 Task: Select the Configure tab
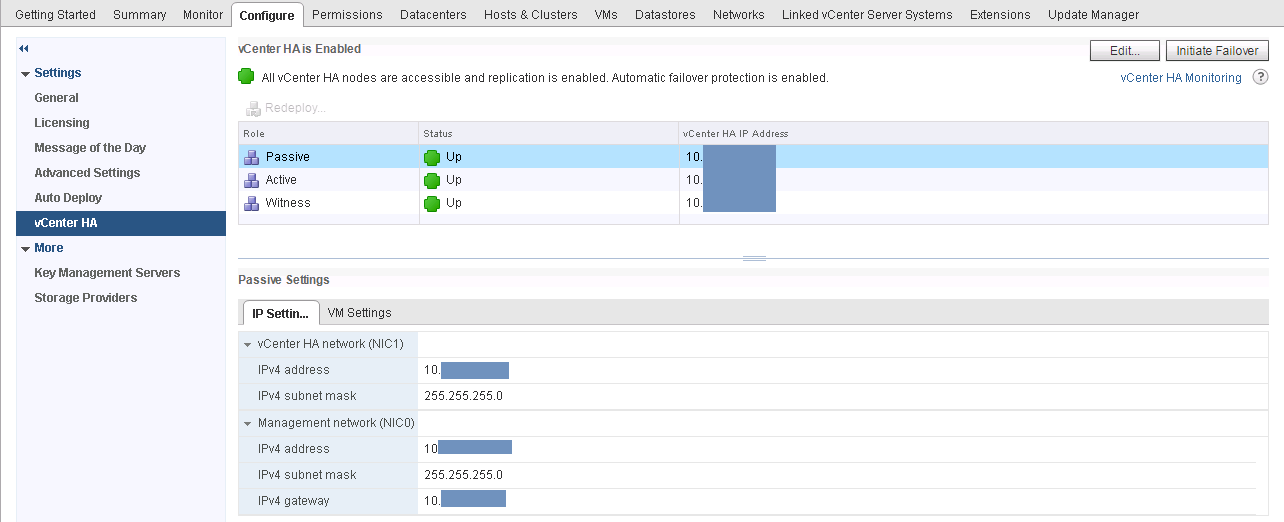coord(267,14)
